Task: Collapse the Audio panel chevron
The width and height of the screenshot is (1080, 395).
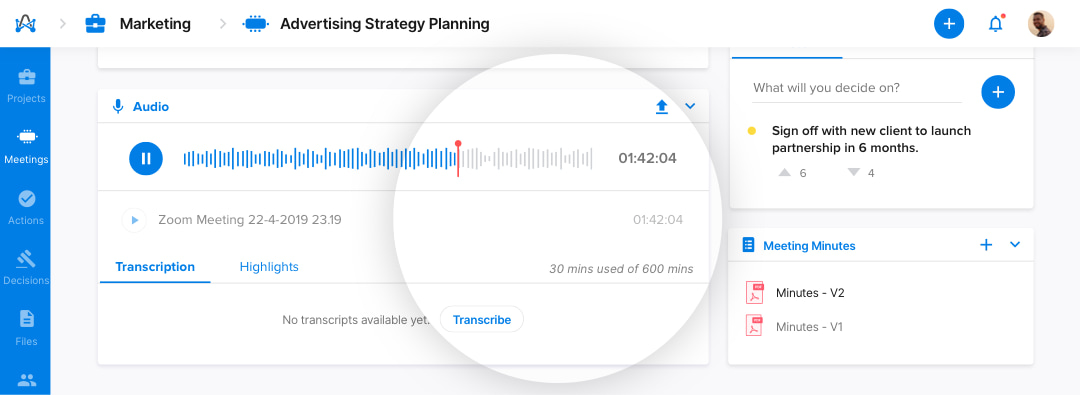Action: [x=690, y=106]
